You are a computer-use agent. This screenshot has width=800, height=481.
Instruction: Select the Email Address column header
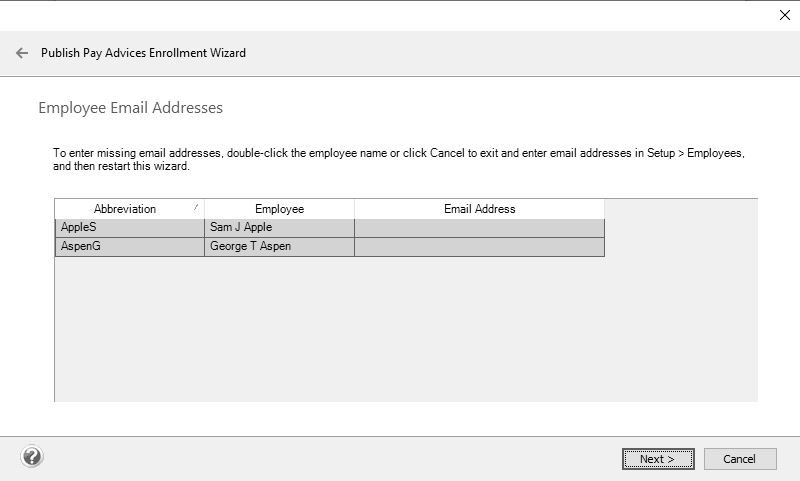point(479,209)
